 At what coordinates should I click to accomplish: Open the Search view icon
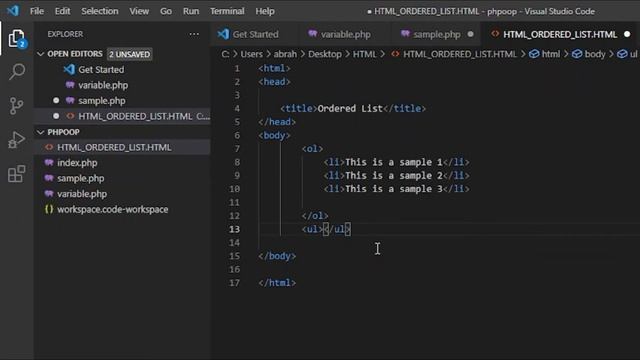[17, 72]
